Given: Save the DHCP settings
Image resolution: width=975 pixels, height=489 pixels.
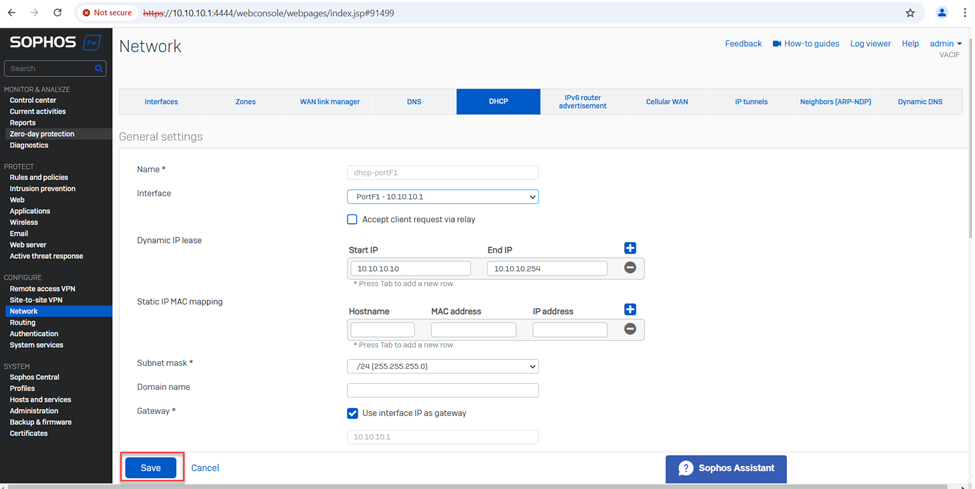Looking at the screenshot, I should (x=151, y=468).
